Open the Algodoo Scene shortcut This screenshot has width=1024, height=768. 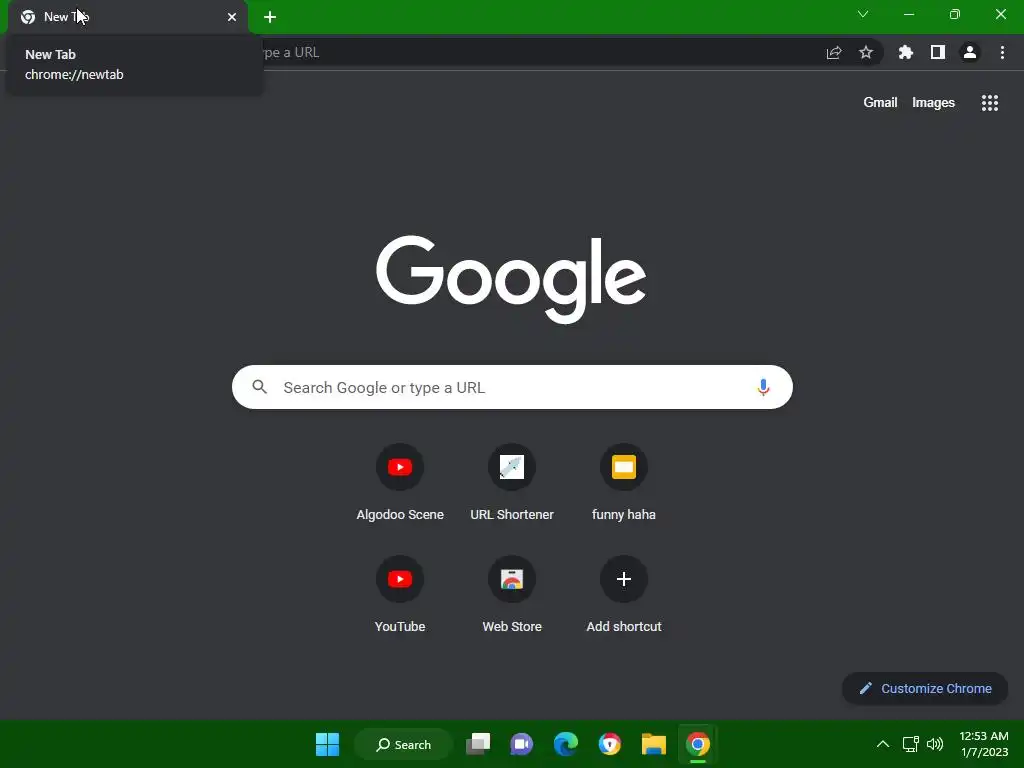tap(400, 483)
